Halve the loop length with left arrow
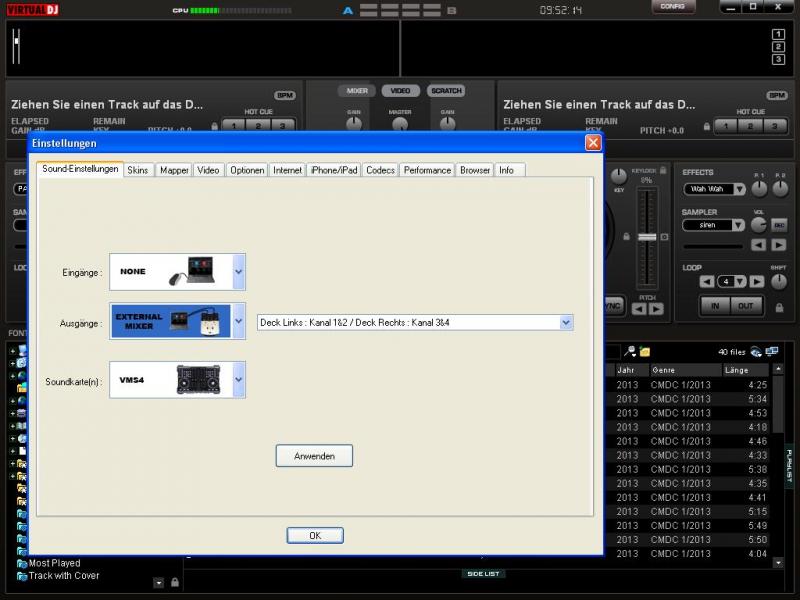Image resolution: width=800 pixels, height=600 pixels. point(707,282)
